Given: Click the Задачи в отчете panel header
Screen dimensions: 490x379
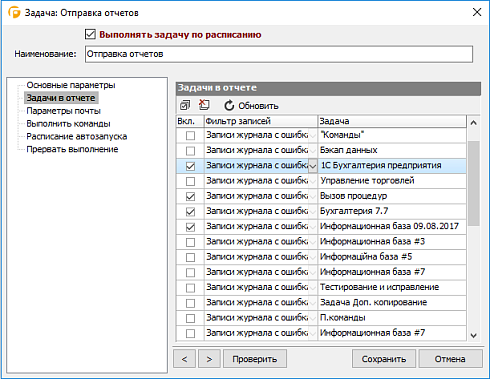Looking at the screenshot, I should 328,88.
